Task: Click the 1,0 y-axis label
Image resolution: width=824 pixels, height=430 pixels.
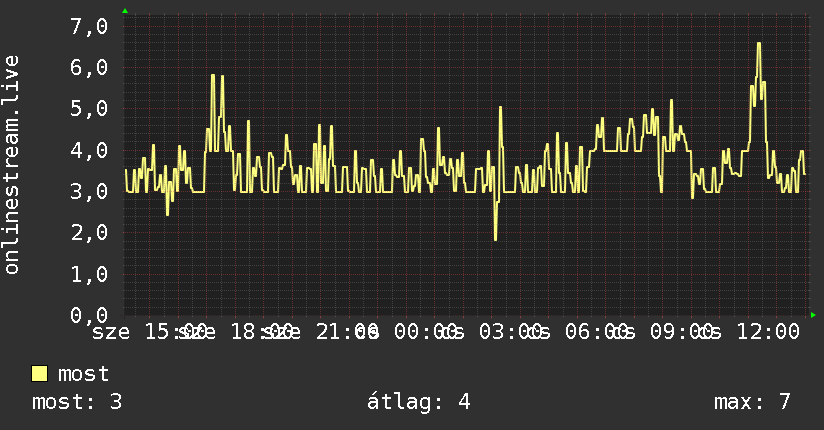Action: [x=89, y=274]
